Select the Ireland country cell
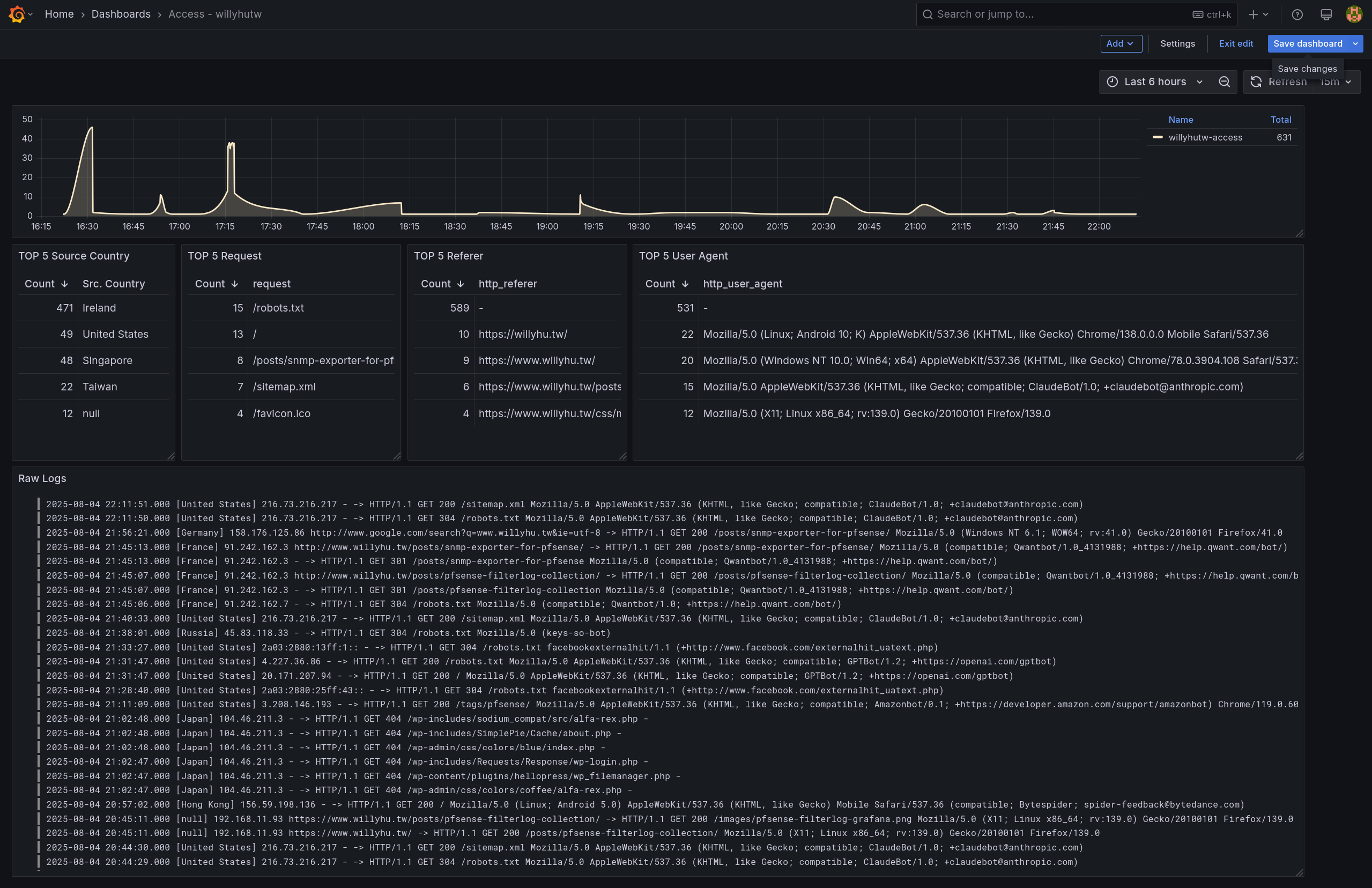This screenshot has width=1372, height=888. point(123,308)
